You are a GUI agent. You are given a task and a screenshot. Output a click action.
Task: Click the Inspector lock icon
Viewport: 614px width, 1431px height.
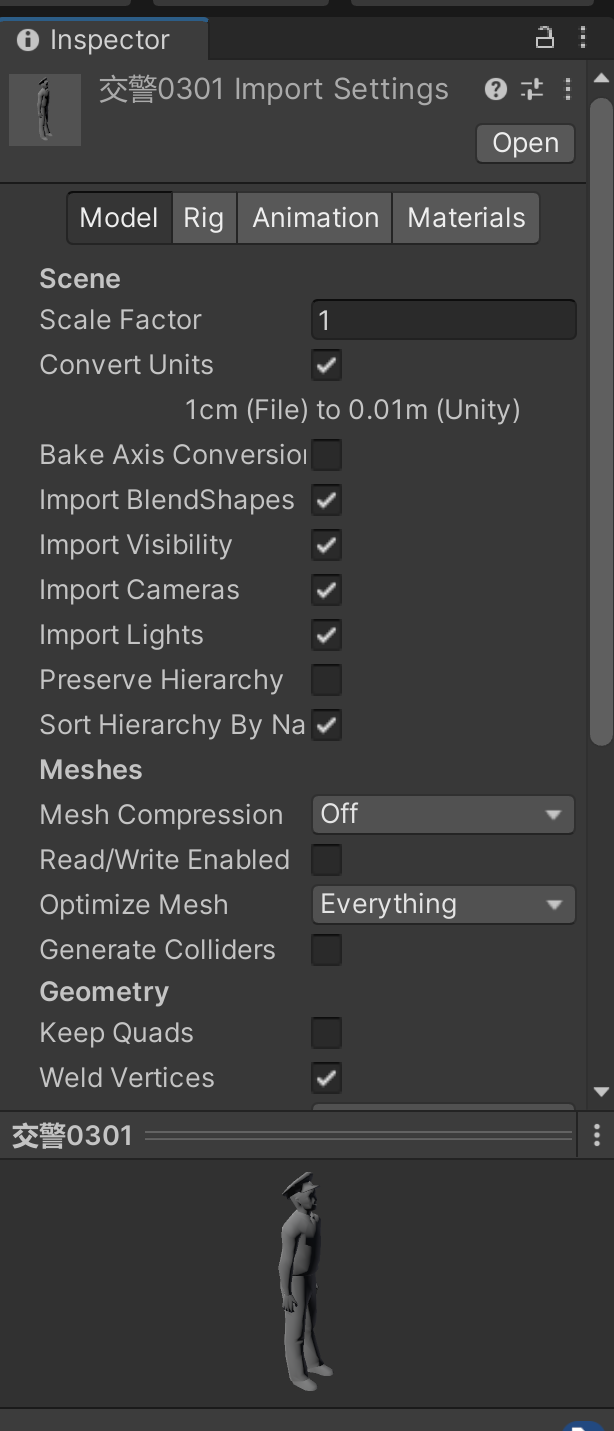(x=544, y=39)
